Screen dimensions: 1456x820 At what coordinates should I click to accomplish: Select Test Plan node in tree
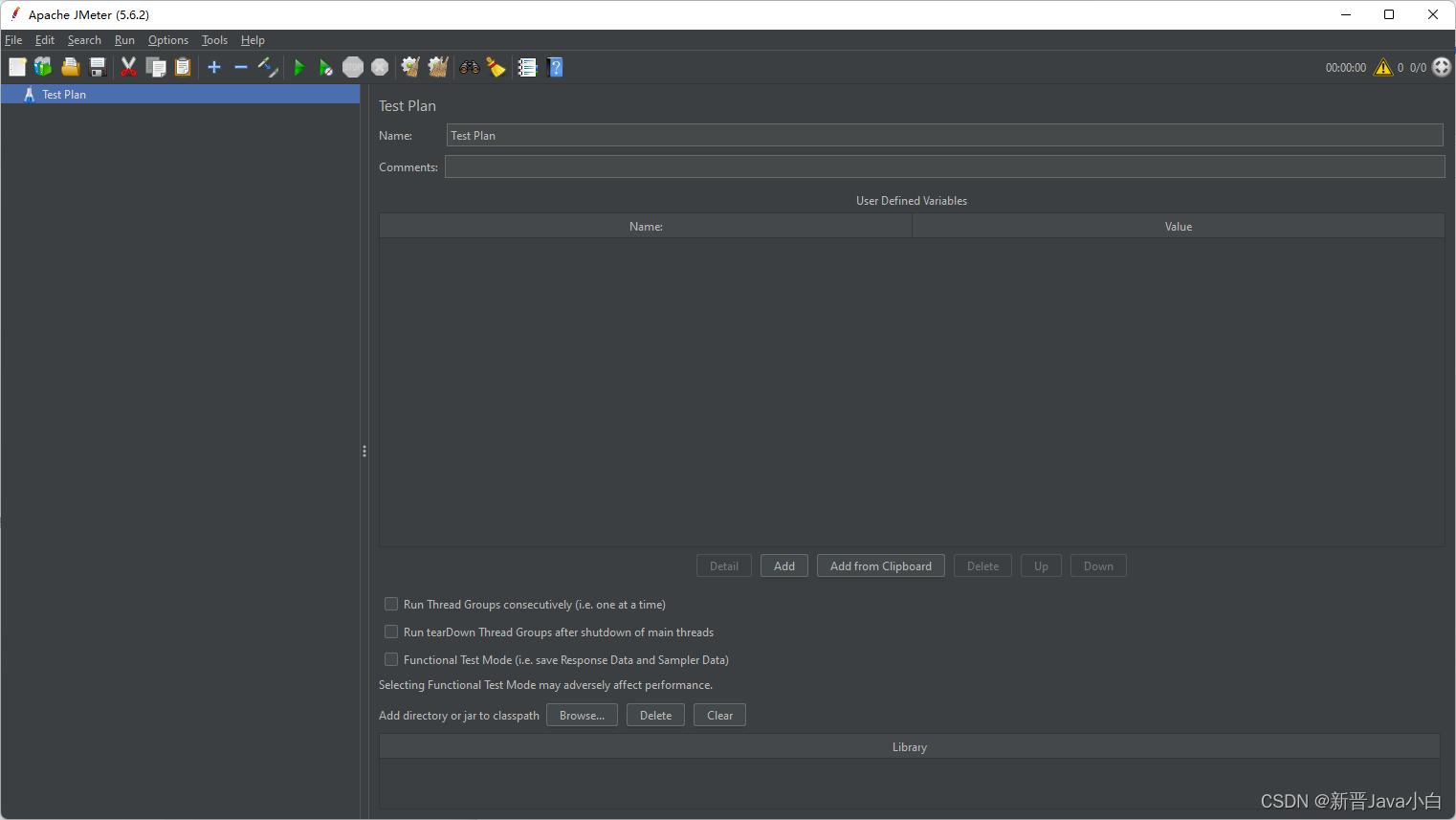pyautogui.click(x=180, y=94)
